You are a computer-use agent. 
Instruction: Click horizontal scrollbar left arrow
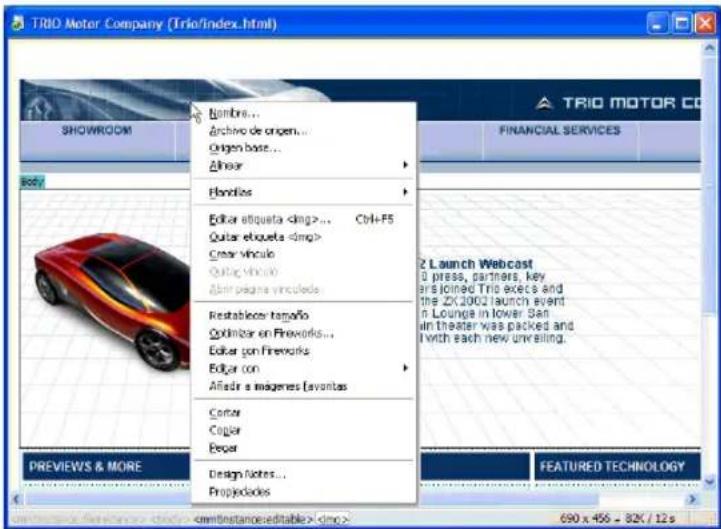click(16, 499)
